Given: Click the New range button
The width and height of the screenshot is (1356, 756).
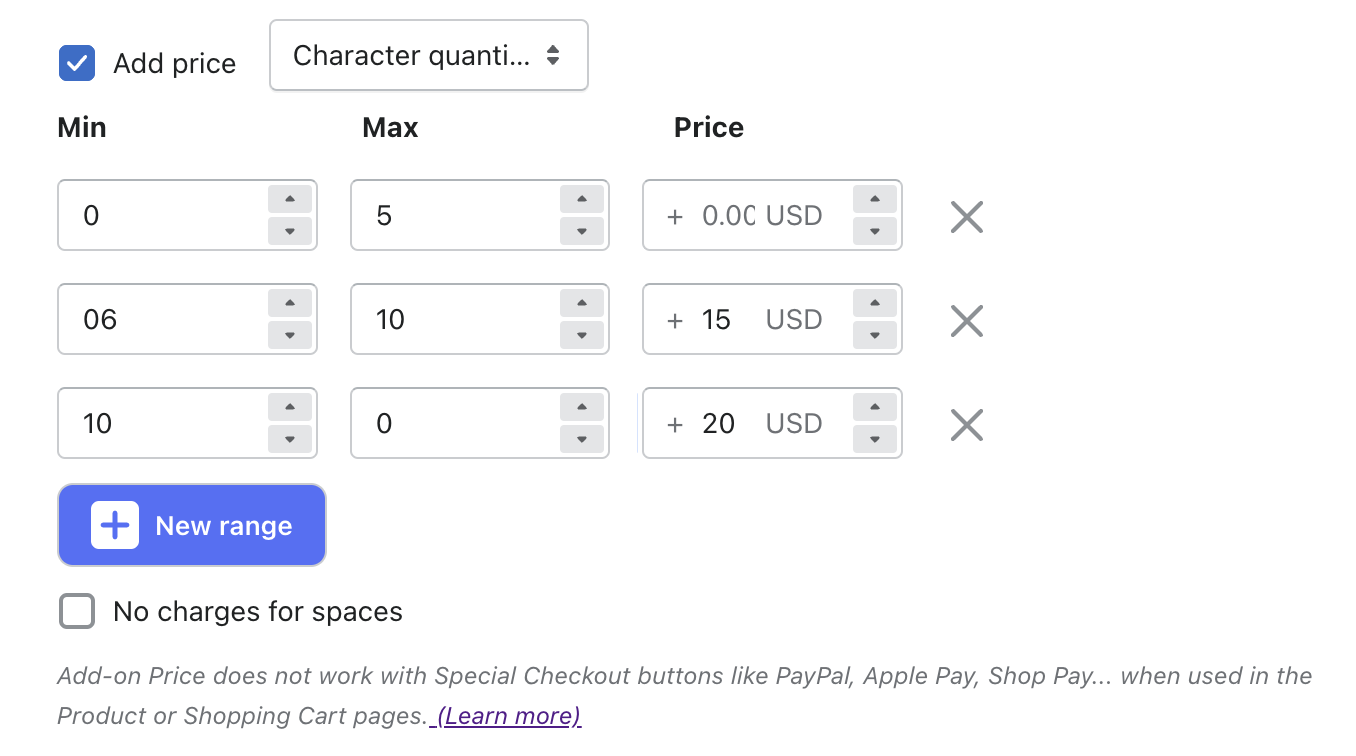Looking at the screenshot, I should (x=192, y=525).
